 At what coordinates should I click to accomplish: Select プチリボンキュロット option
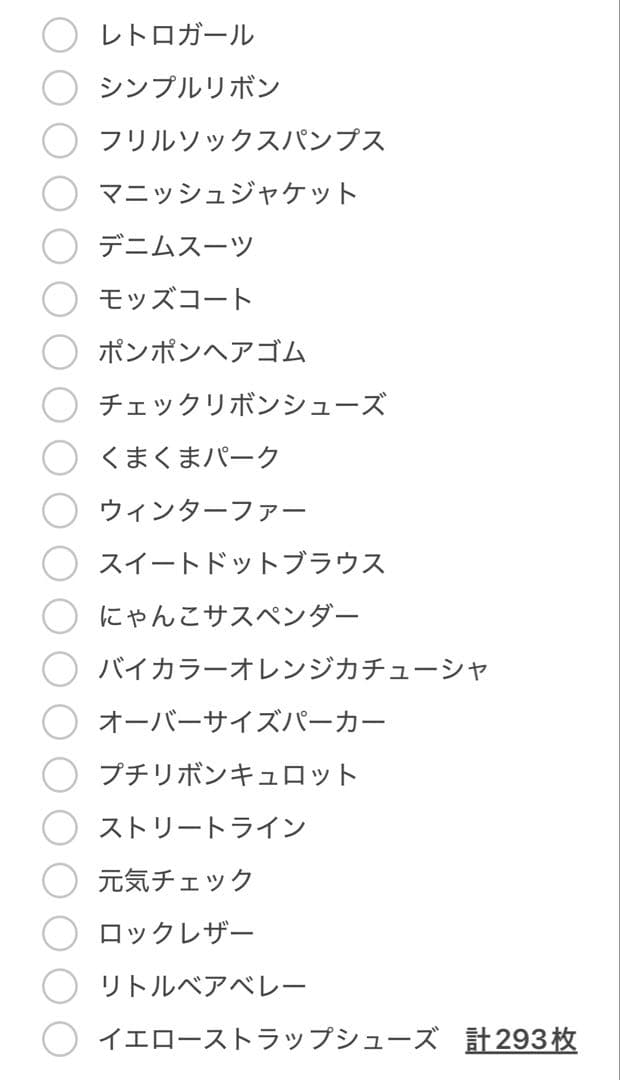(58, 775)
